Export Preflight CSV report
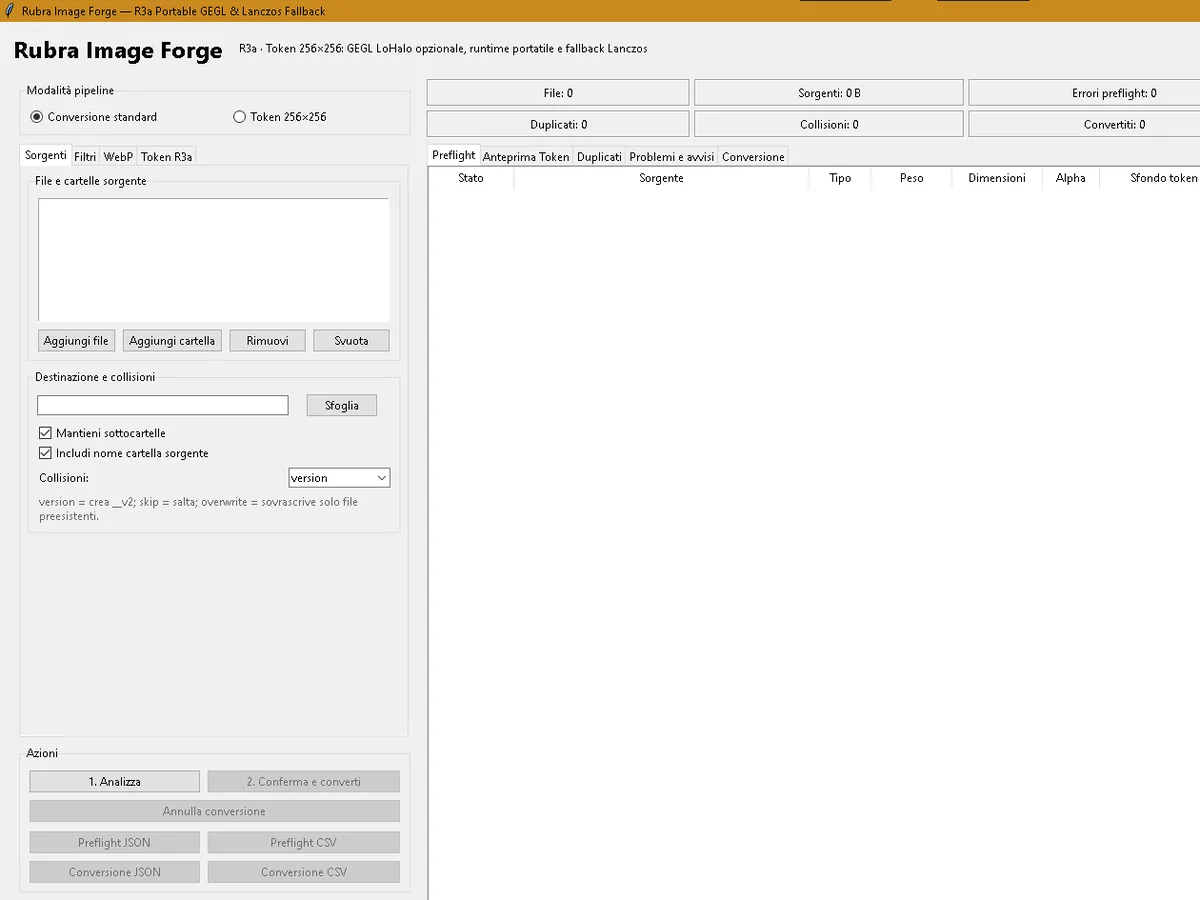This screenshot has height=900, width=1200. (x=304, y=842)
